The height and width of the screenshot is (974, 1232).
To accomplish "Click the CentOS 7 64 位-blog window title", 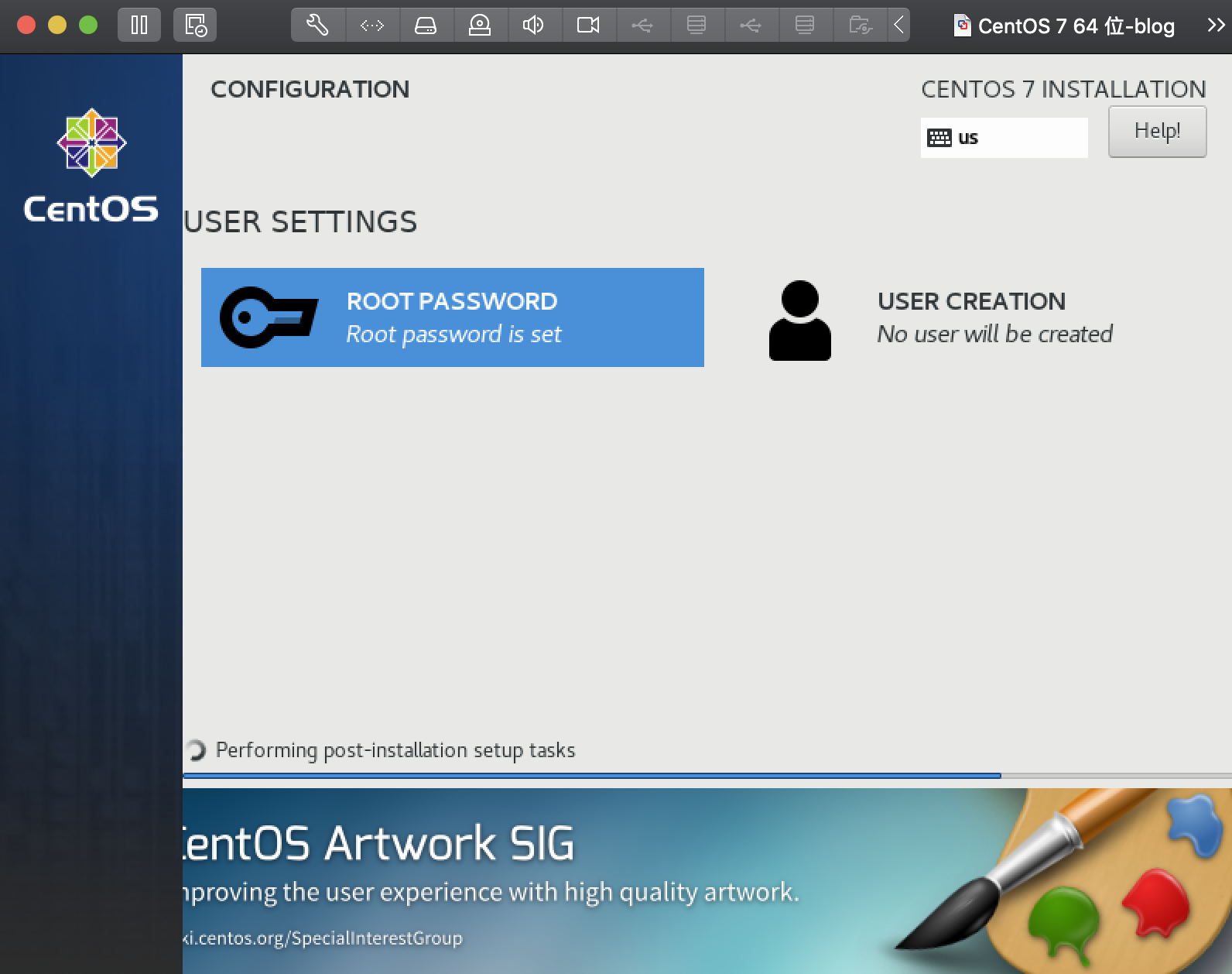I will (1076, 26).
